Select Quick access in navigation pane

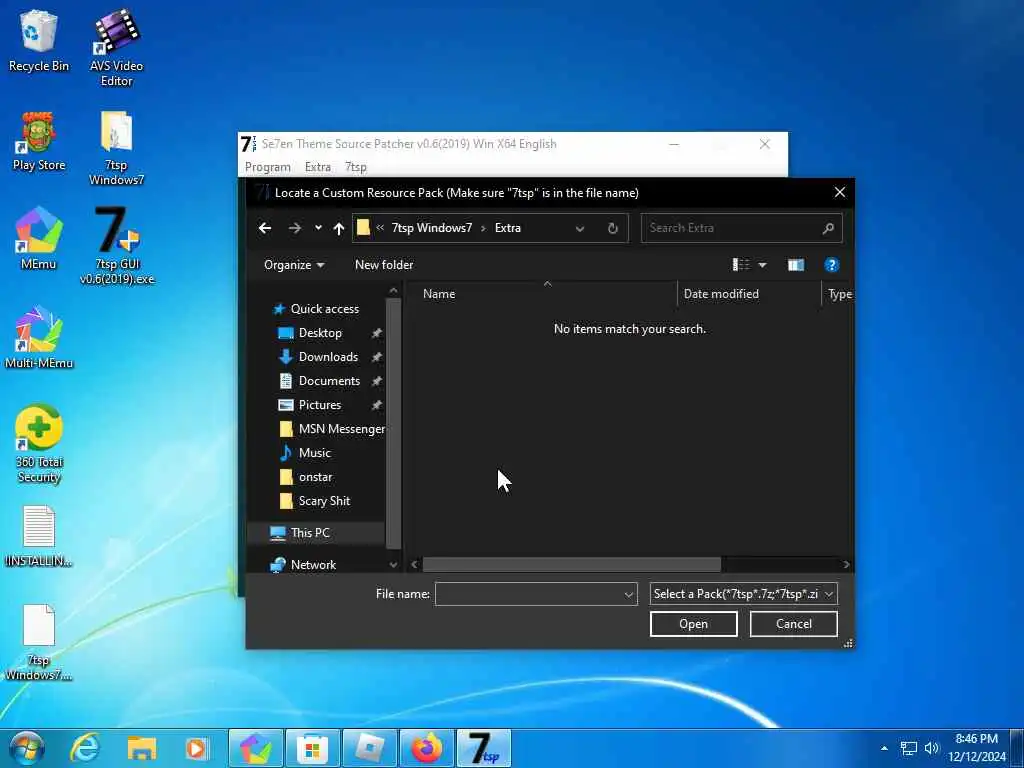pos(325,309)
